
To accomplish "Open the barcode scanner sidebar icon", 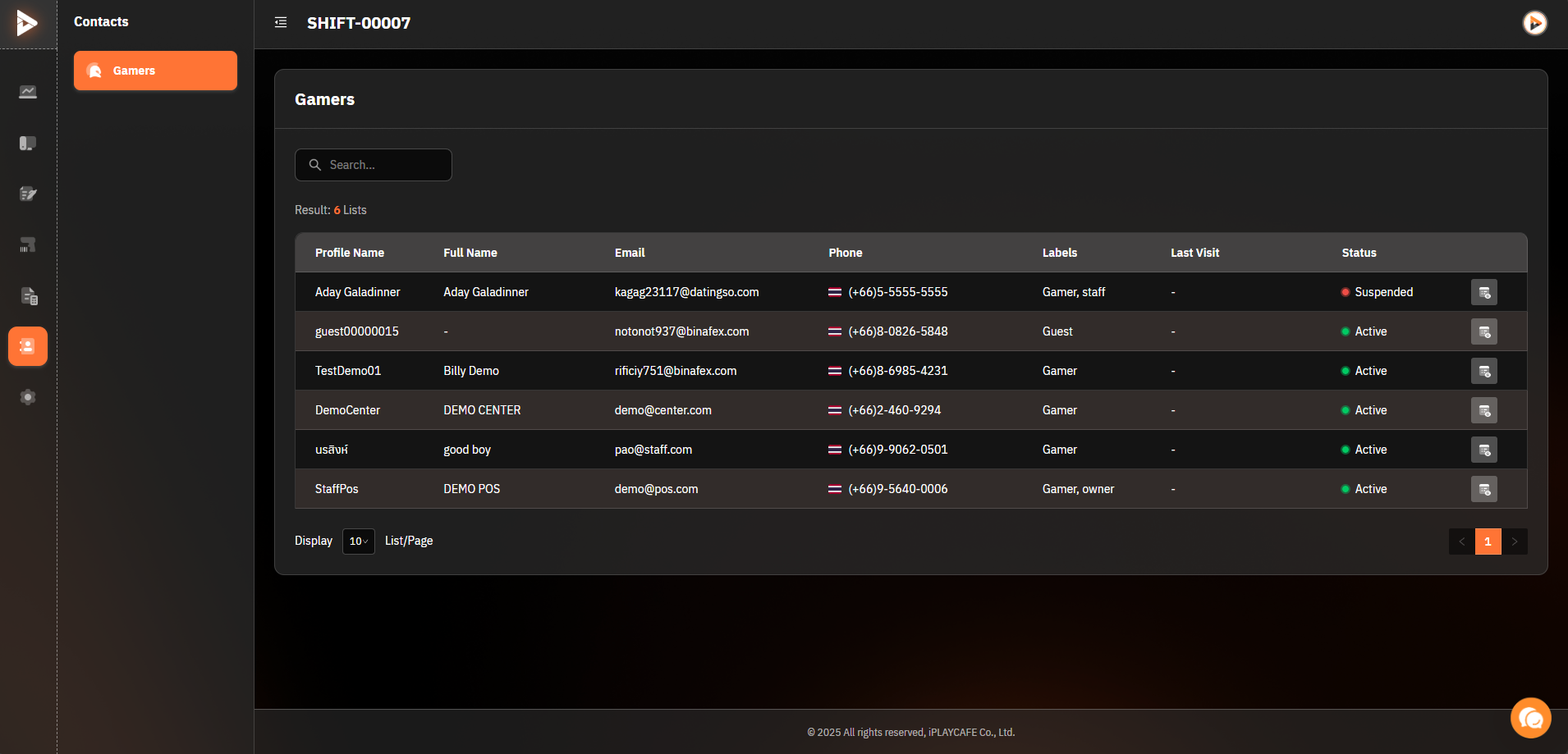I will tap(28, 244).
